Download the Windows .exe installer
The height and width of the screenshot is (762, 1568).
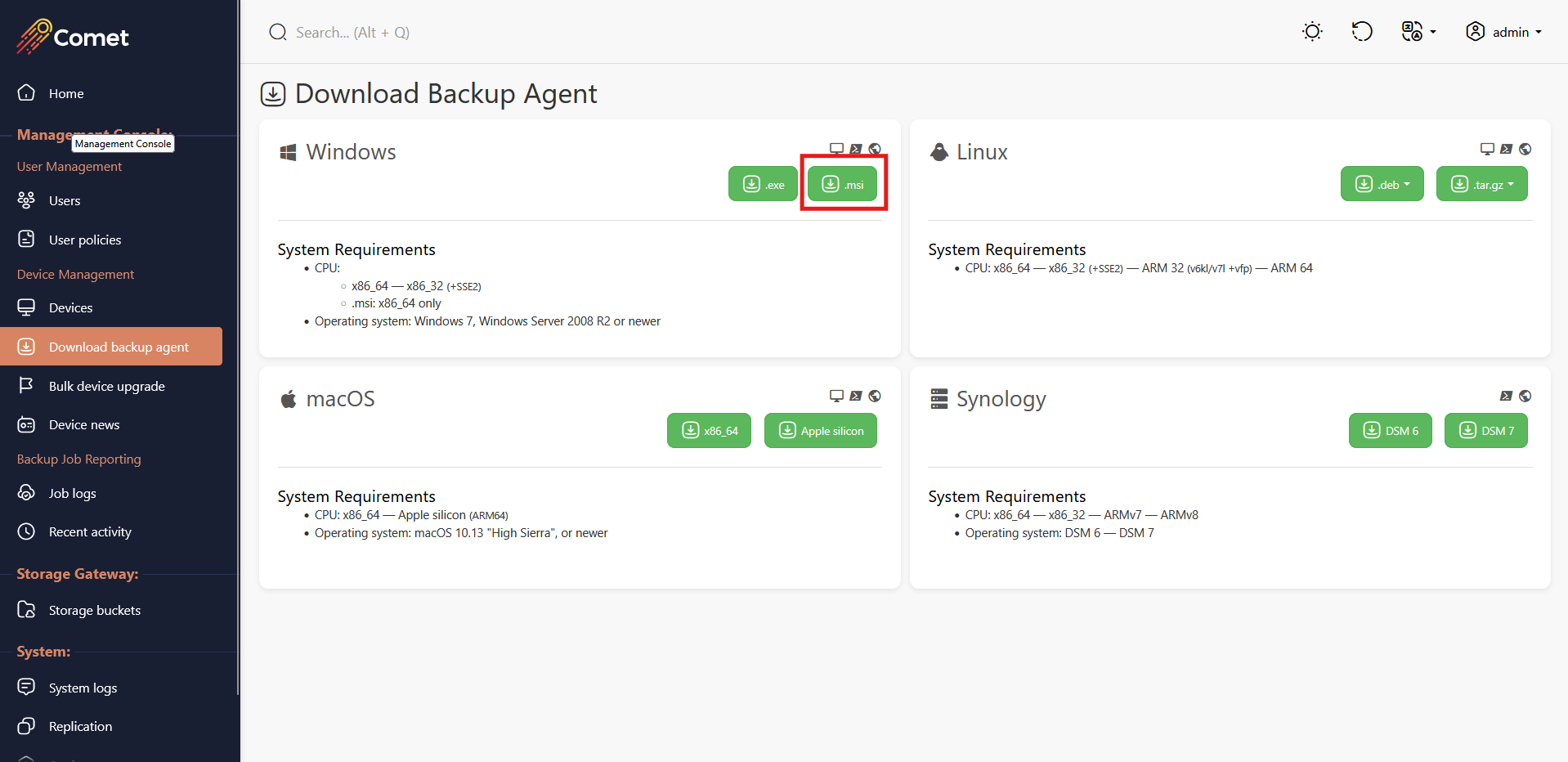pyautogui.click(x=763, y=184)
